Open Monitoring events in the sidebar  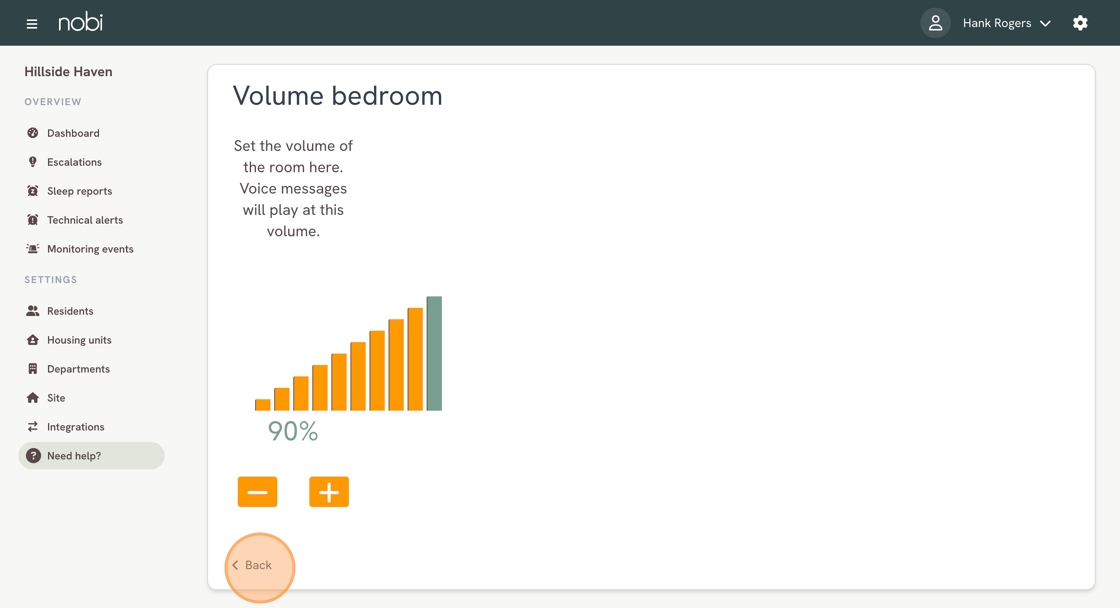(90, 249)
